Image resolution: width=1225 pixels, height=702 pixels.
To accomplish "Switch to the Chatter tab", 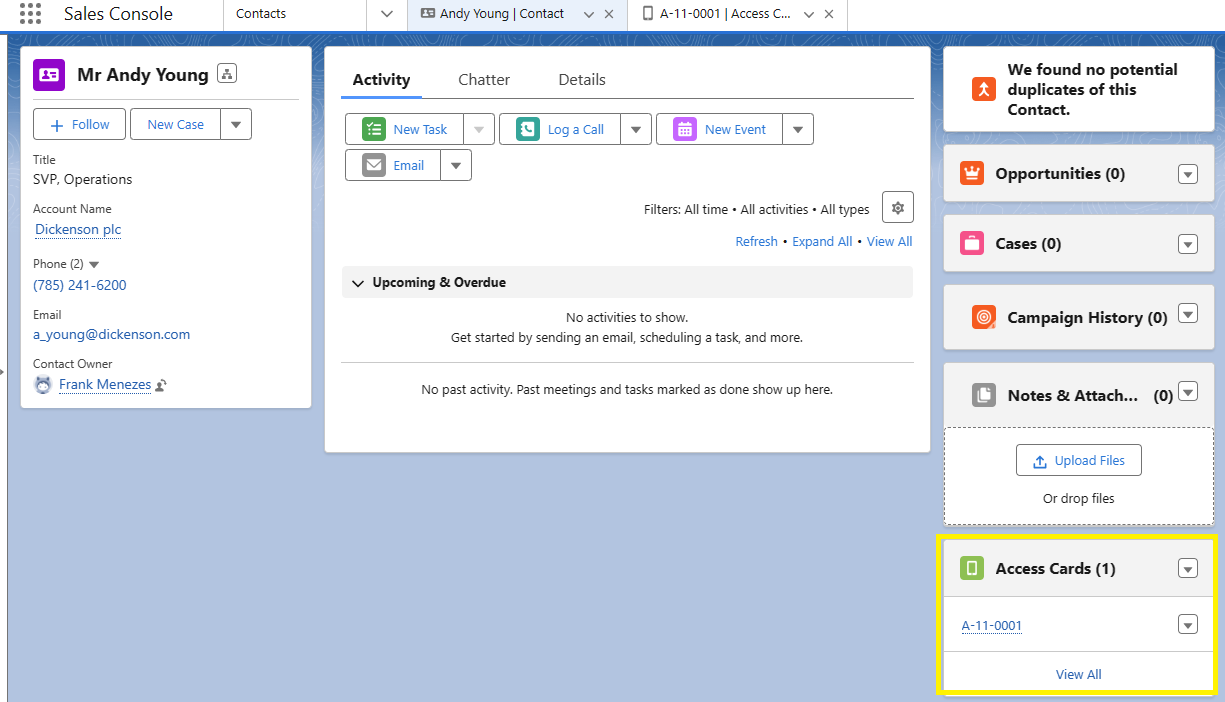I will point(484,80).
